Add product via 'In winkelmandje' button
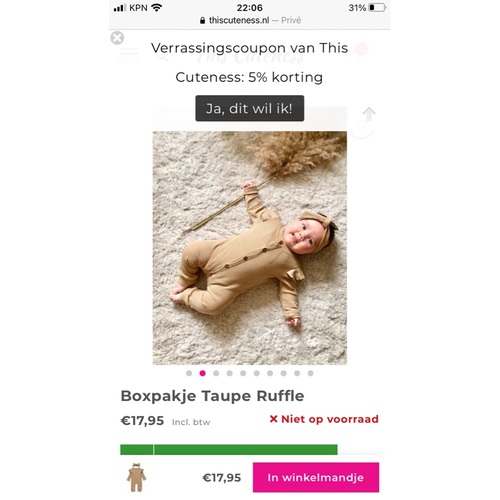The height and width of the screenshot is (500, 500). (x=316, y=477)
